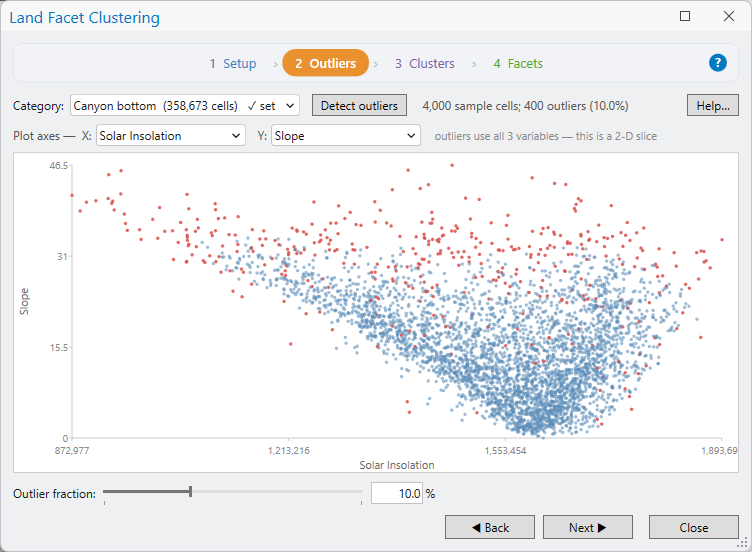Click the Solar Insolation axis title below the plot

(x=397, y=465)
